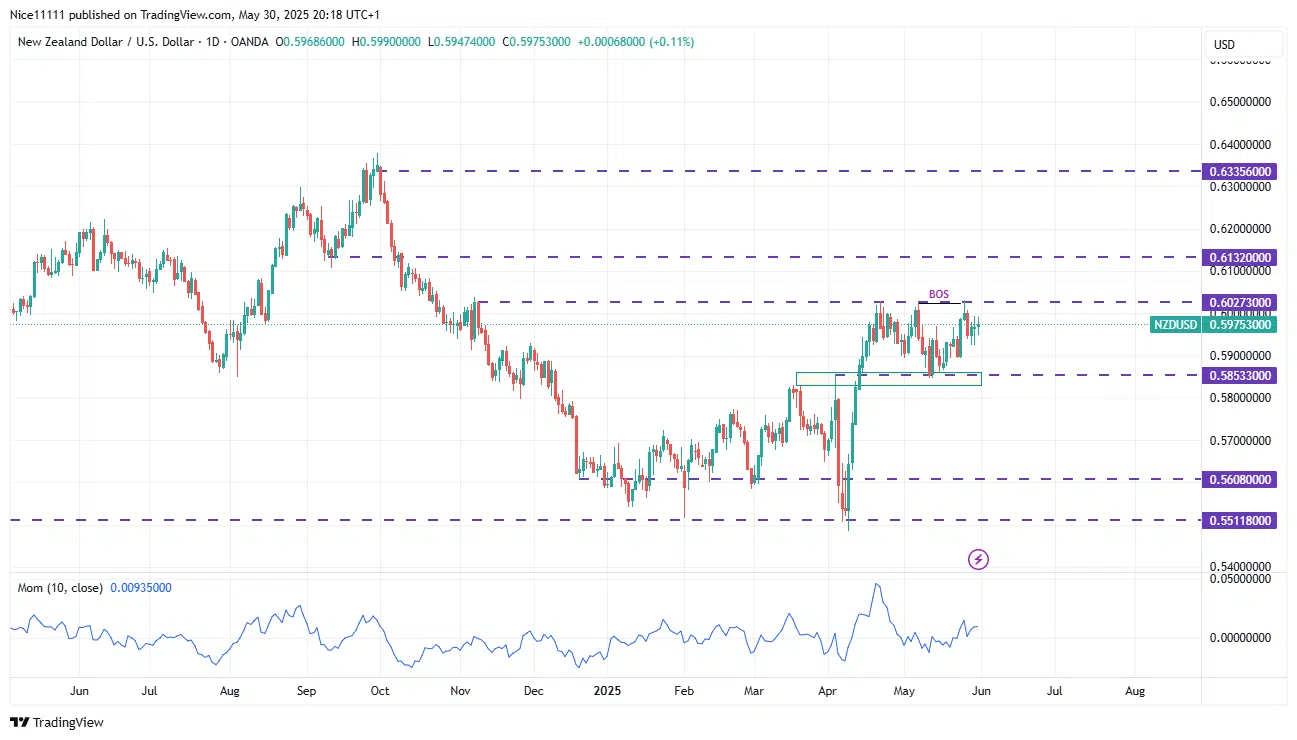Select the 0.63356000 price level label
Viewport: 1297px width, 740px height.
pos(1241,171)
